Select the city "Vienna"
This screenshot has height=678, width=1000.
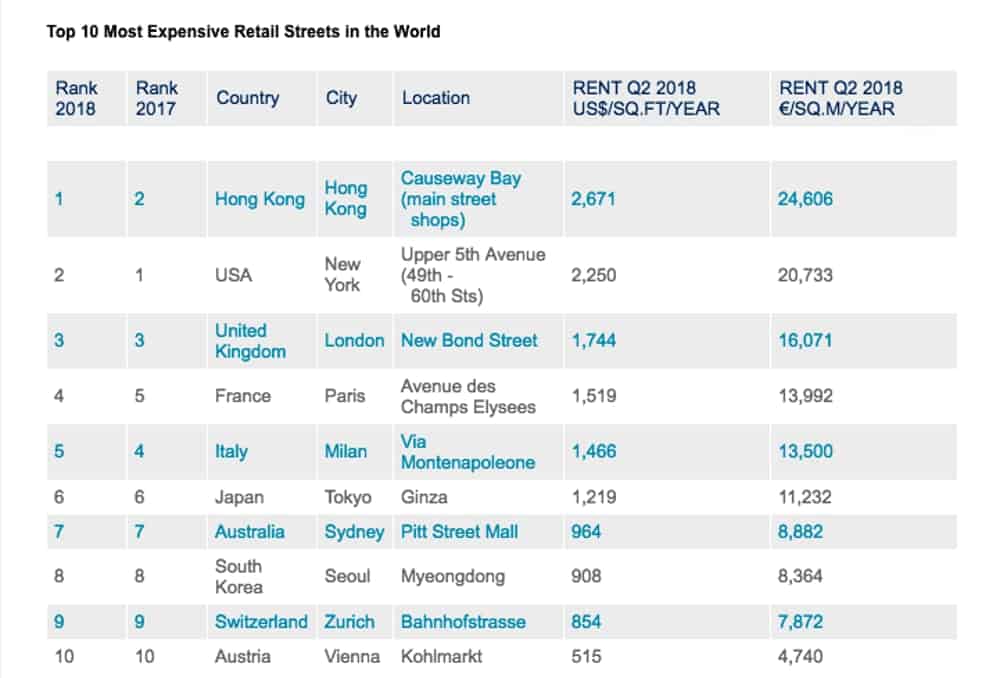pos(351,656)
